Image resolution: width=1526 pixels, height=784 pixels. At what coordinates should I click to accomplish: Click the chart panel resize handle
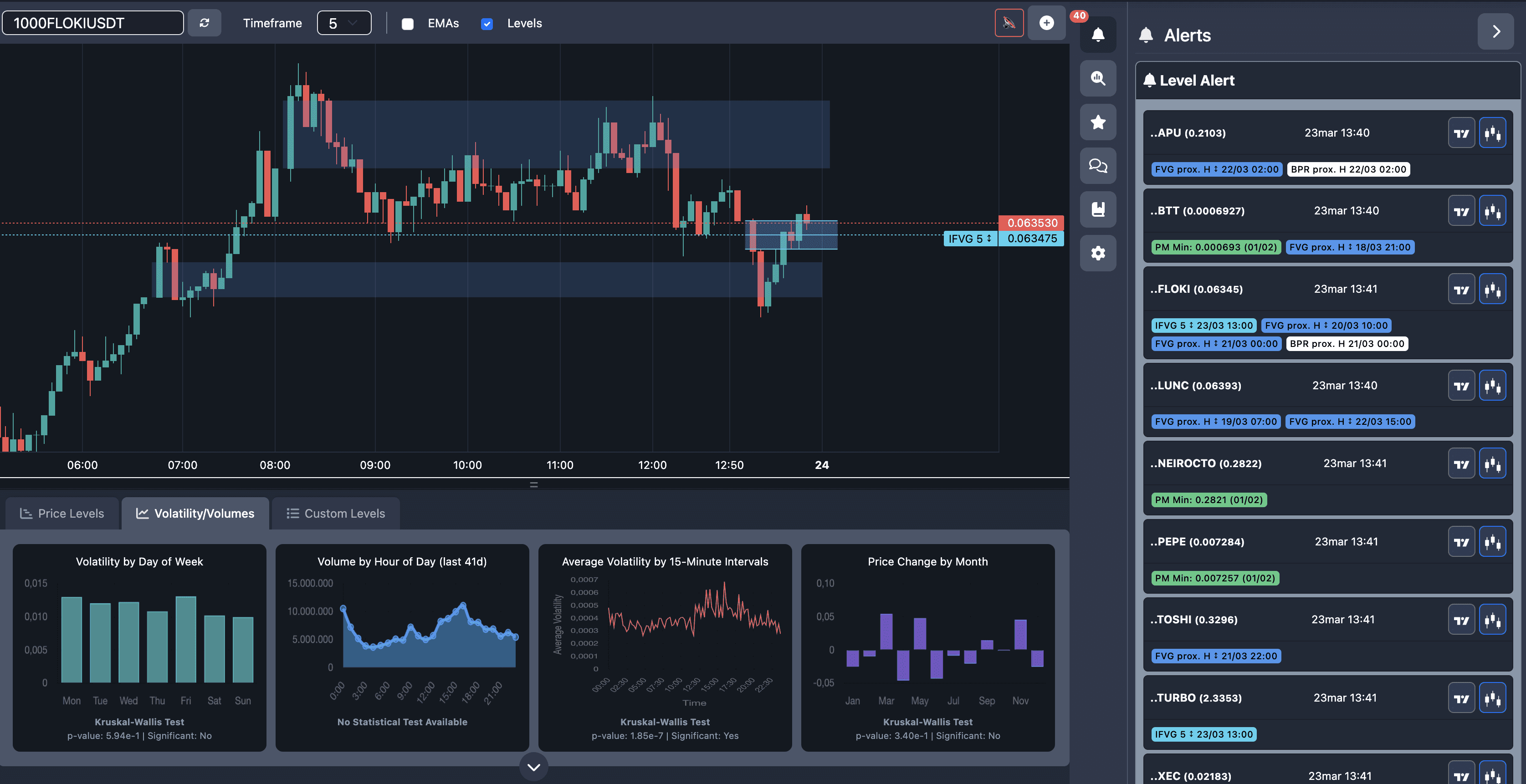534,484
